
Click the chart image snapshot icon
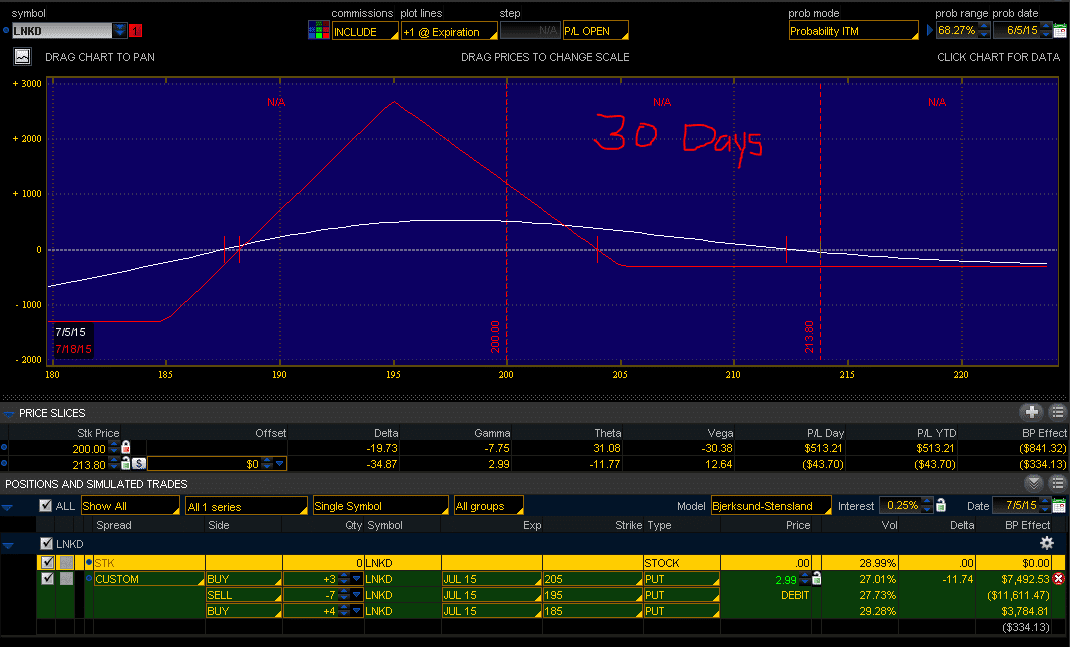point(22,57)
